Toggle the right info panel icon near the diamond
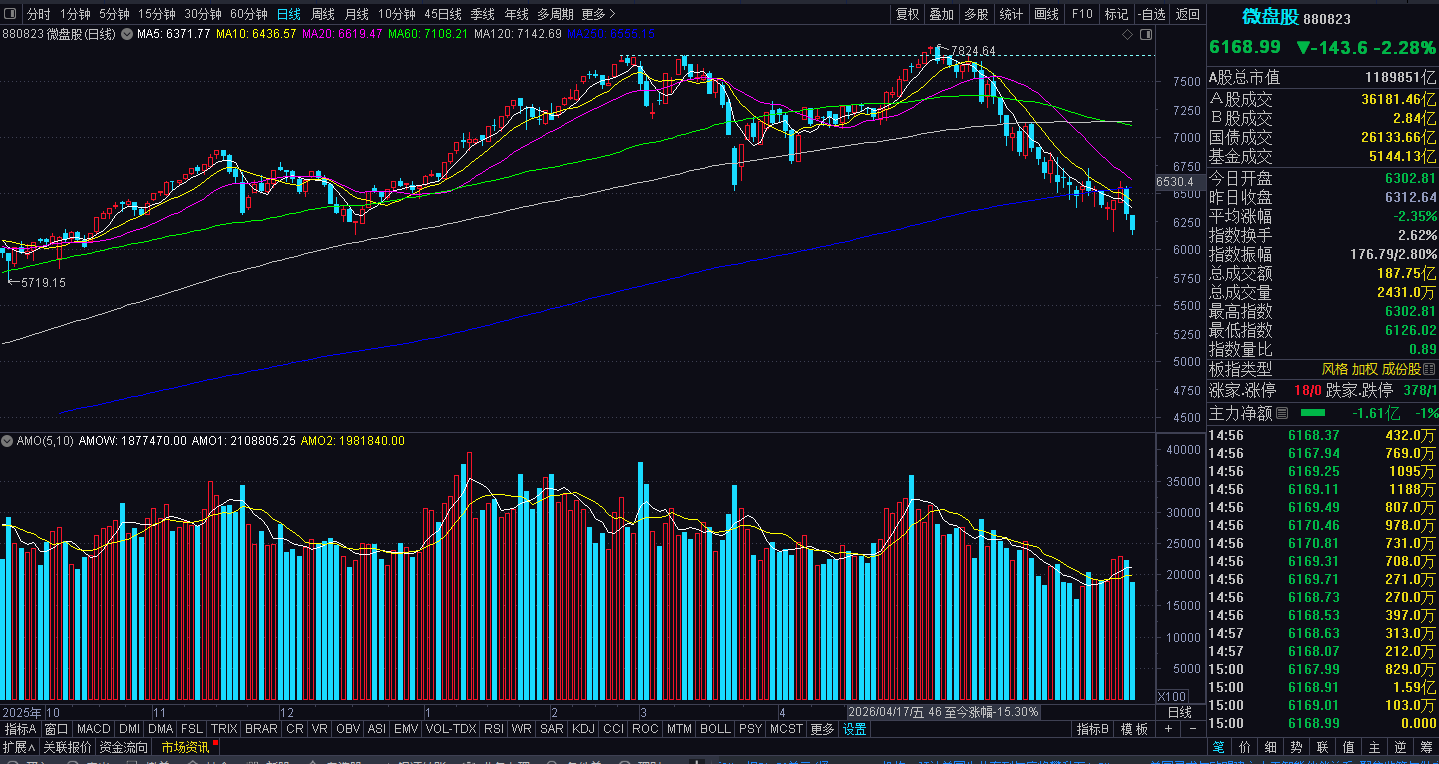Screen dimensions: 1439x764 click(x=1146, y=34)
